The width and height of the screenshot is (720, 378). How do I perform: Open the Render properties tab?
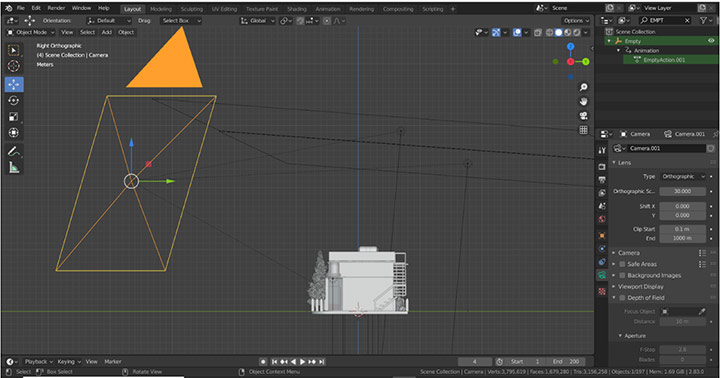(602, 167)
